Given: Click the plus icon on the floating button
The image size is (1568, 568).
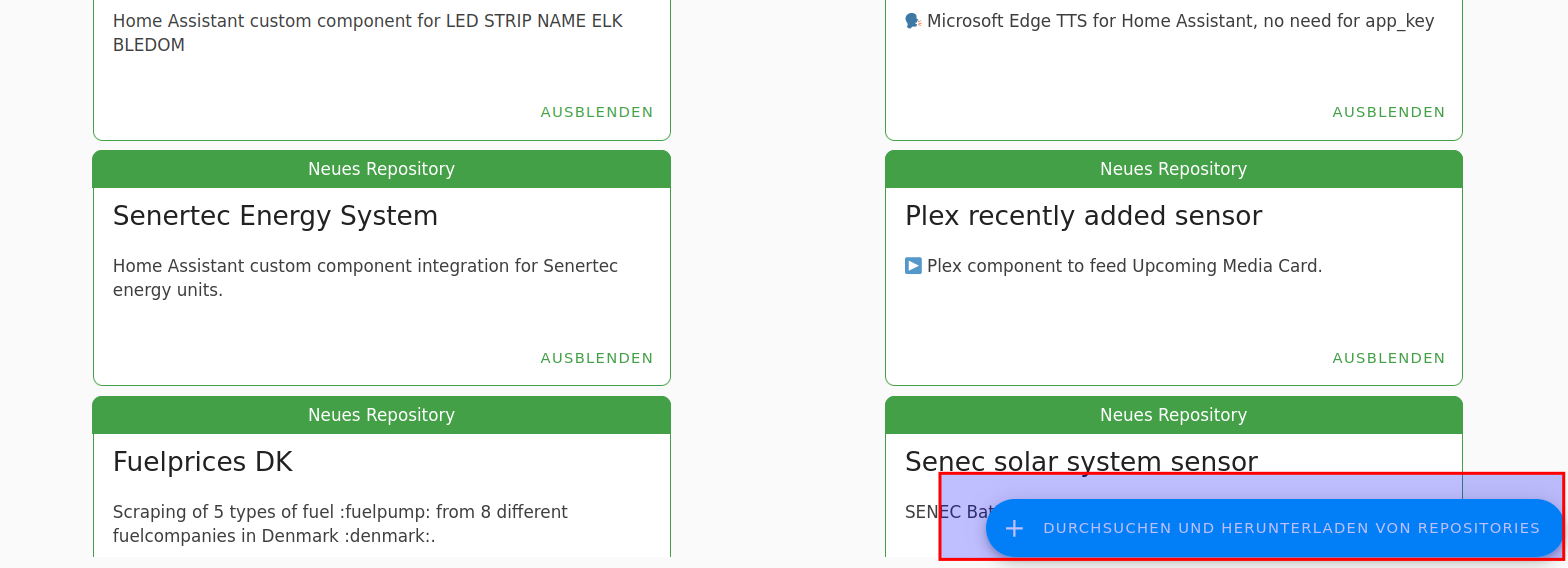Looking at the screenshot, I should (1014, 528).
